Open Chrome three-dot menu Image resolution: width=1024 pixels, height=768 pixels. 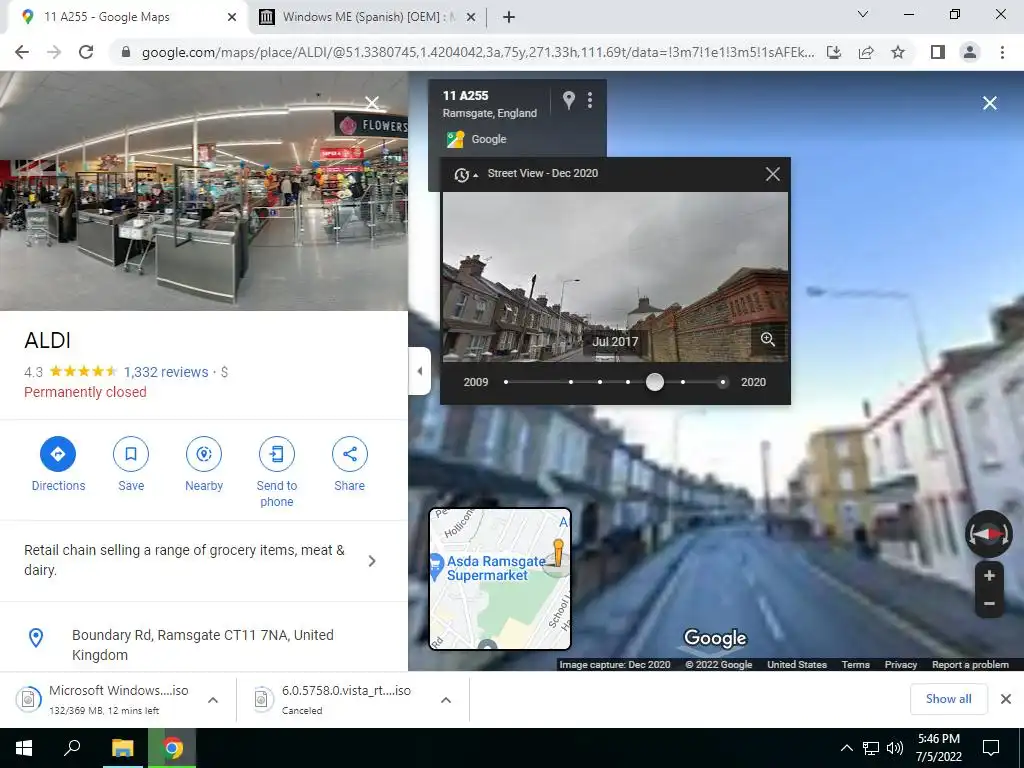1002,52
